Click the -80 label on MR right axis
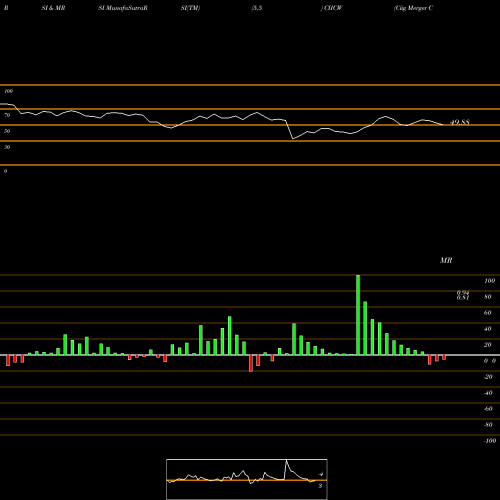 coord(488,425)
